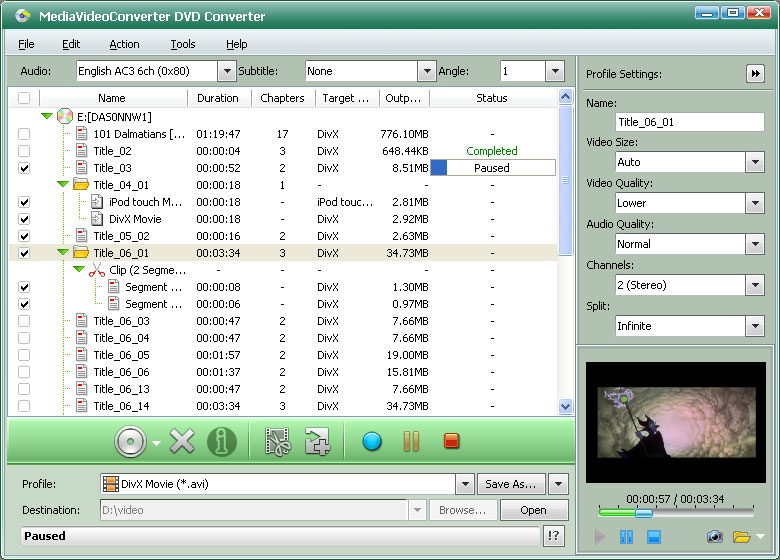Uncheck the DivX Movie row checkbox
The image size is (780, 560).
(24, 219)
